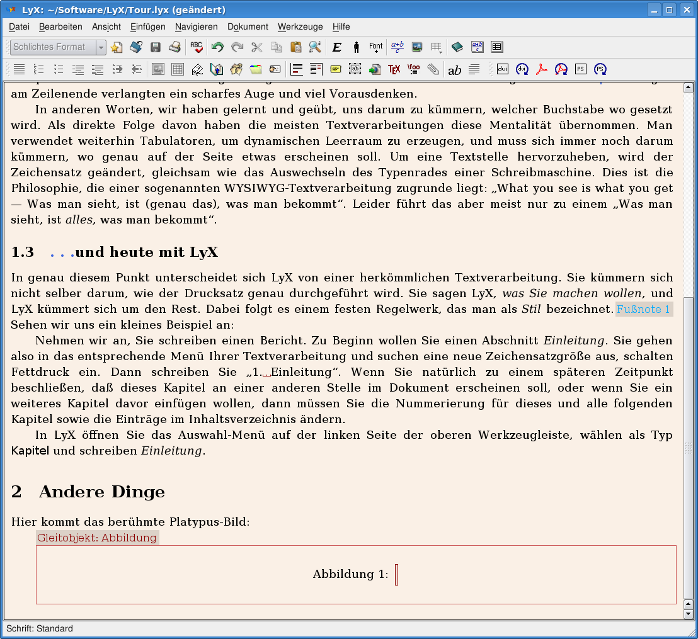Insert a graphic with the picture icon
The width and height of the screenshot is (698, 639).
click(417, 47)
